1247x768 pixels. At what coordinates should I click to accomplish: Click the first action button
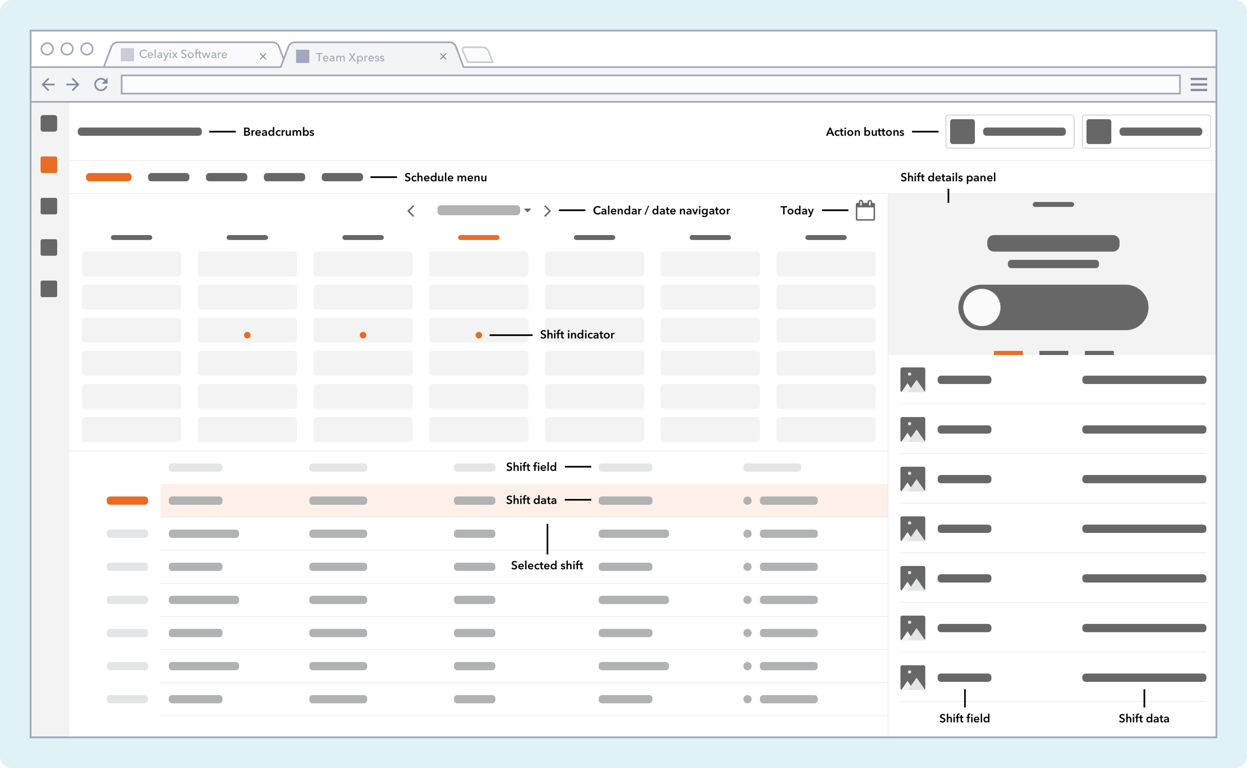click(x=1009, y=132)
